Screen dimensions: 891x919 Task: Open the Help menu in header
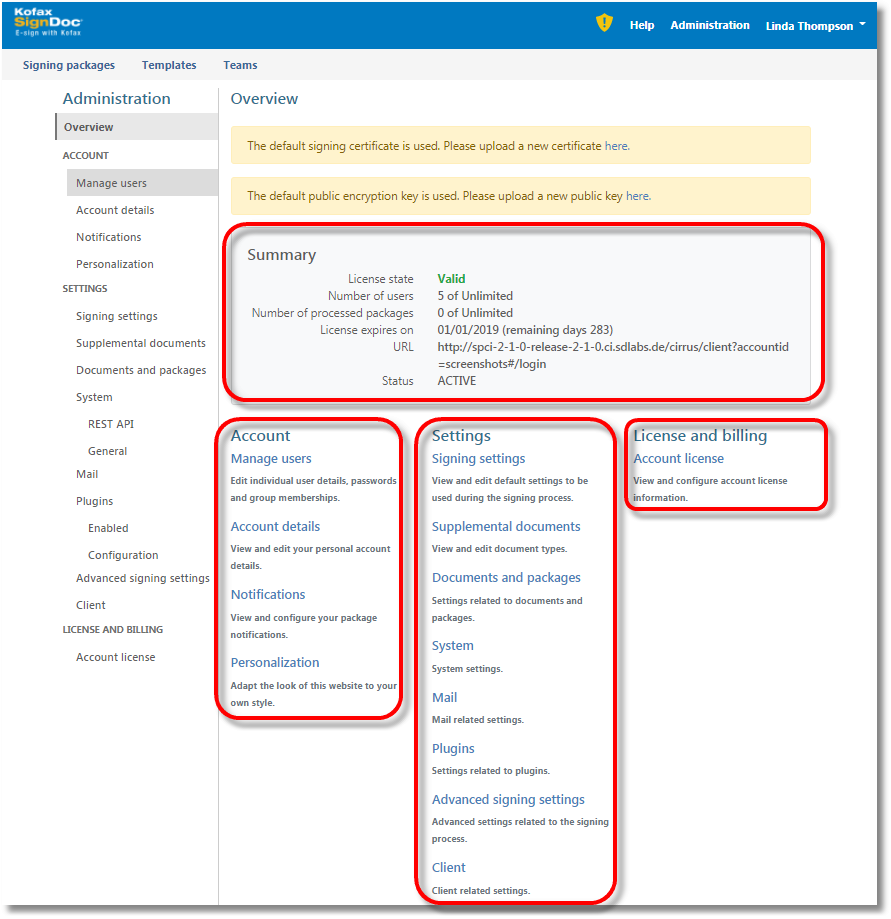[642, 25]
